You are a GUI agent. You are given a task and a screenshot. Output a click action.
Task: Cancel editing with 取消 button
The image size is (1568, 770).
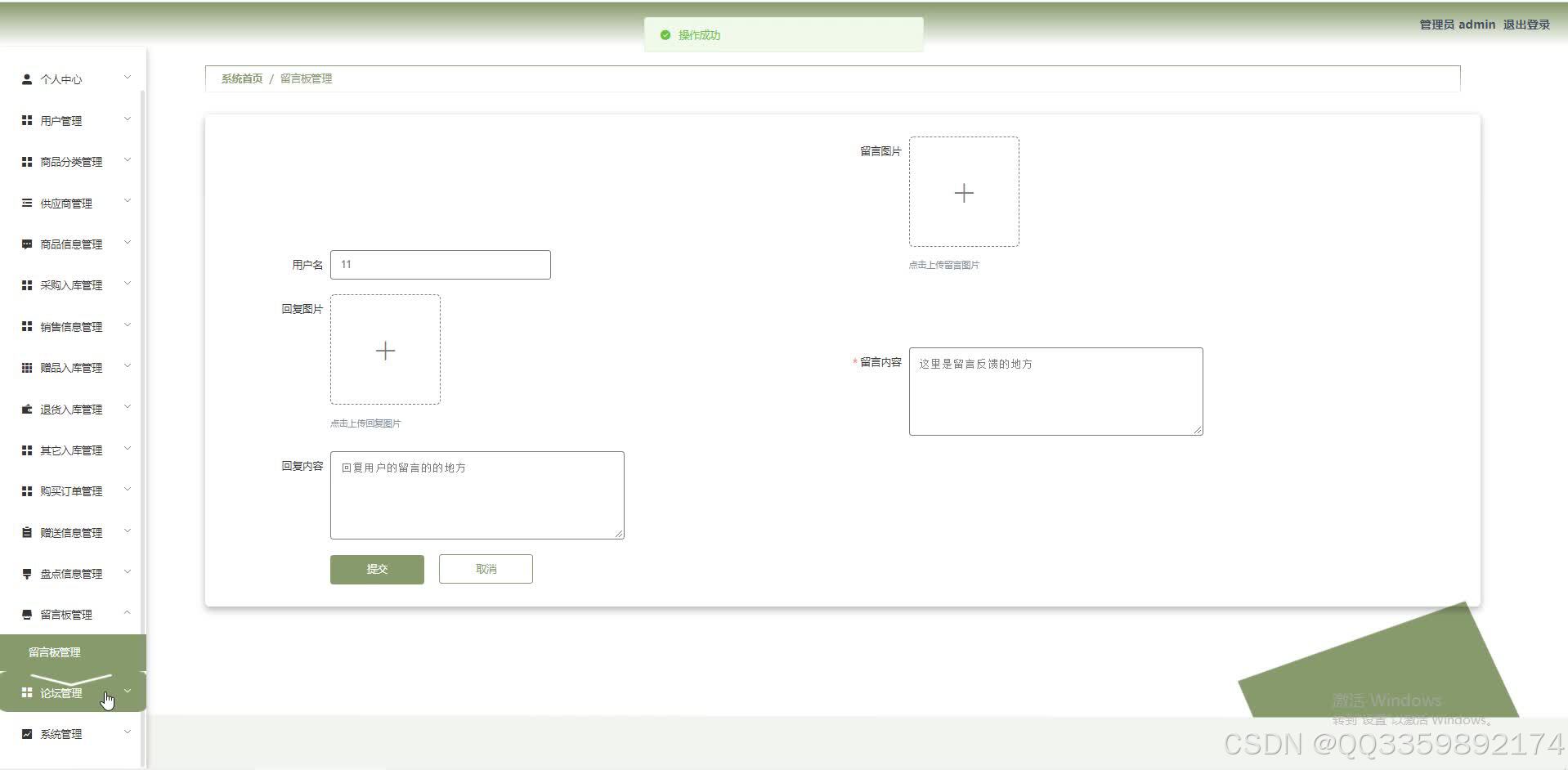[486, 569]
